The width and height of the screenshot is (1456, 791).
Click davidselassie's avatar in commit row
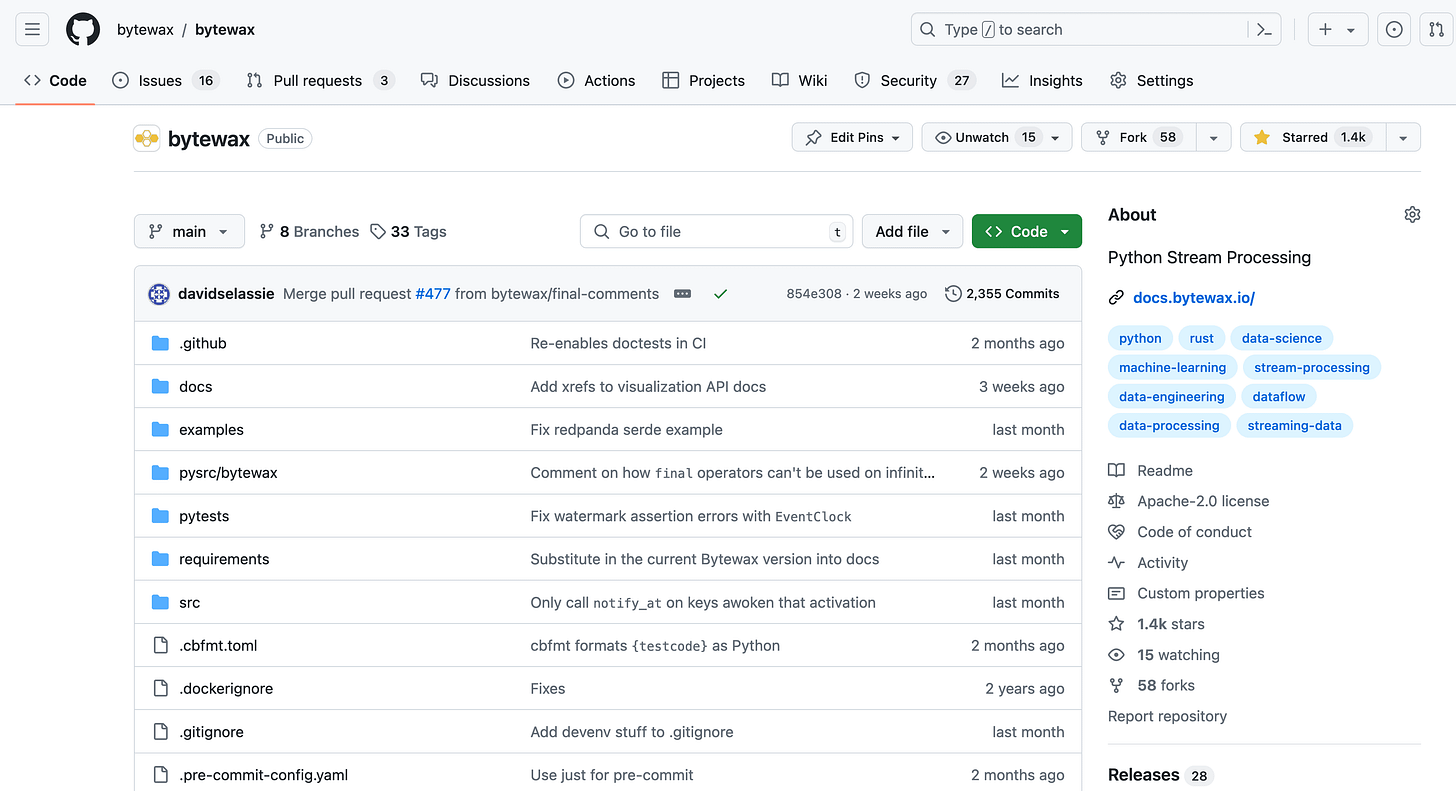[x=159, y=294]
